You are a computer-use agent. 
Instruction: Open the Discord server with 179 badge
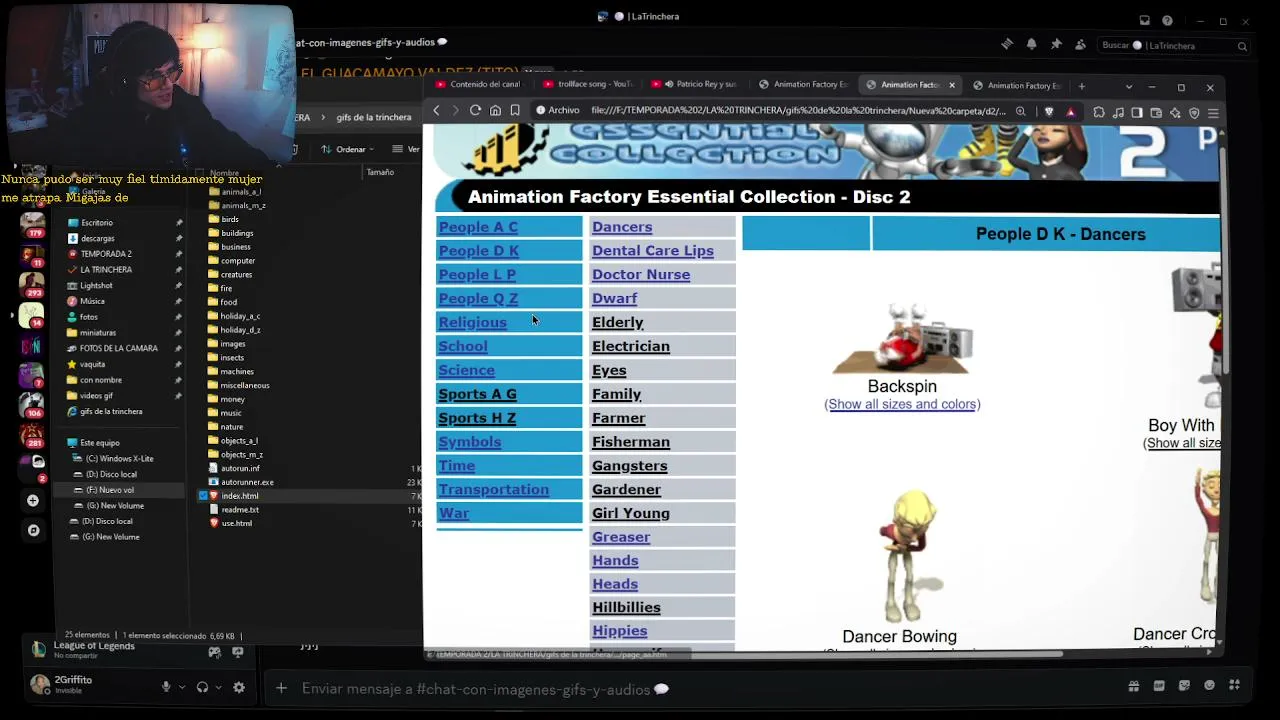click(x=32, y=224)
